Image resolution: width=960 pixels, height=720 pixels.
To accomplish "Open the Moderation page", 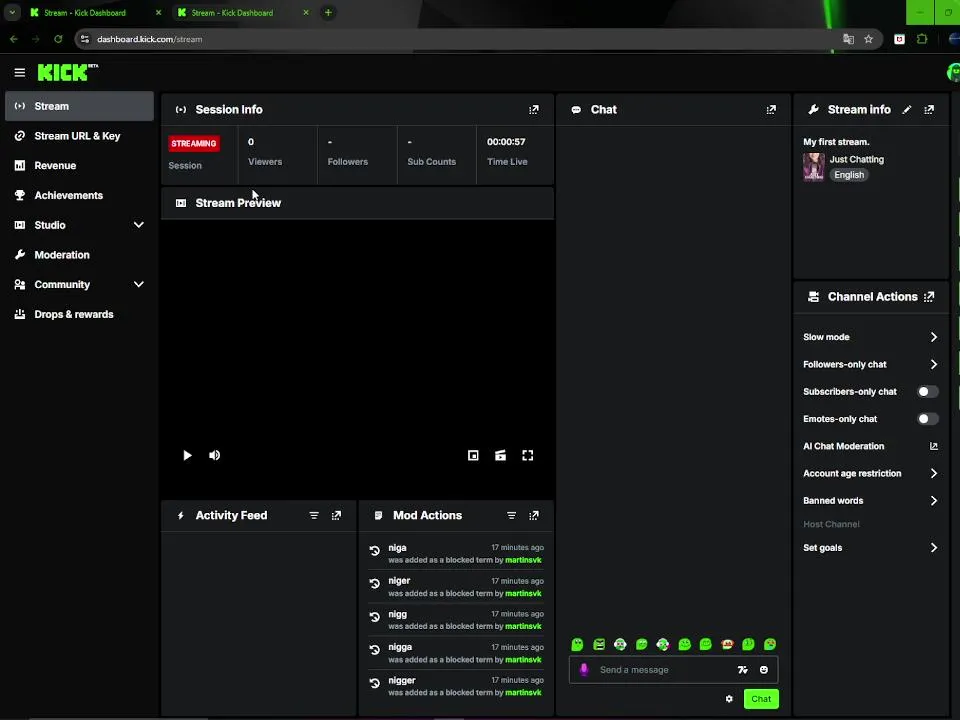I will tap(79, 255).
